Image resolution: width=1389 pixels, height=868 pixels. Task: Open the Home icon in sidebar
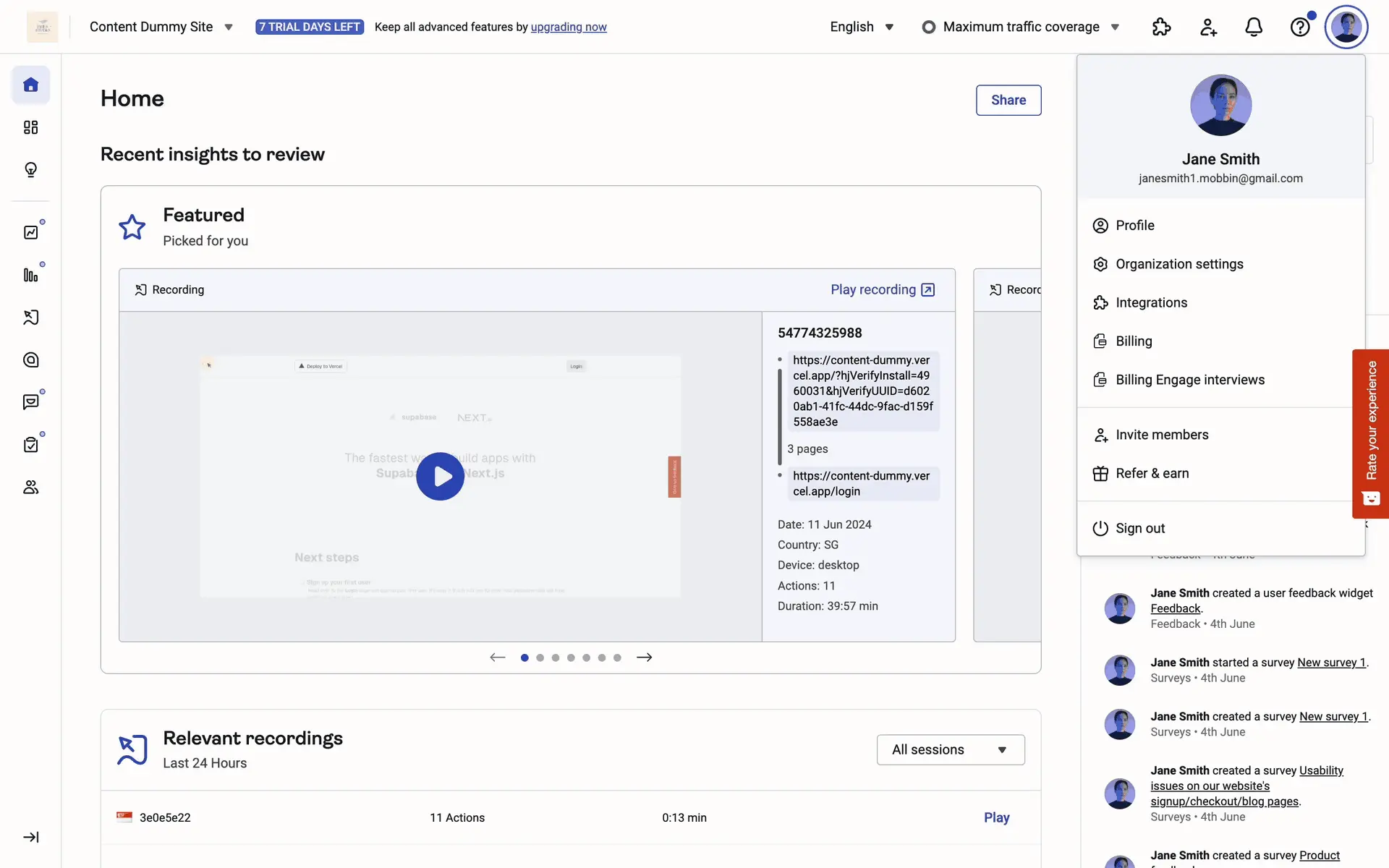click(30, 85)
